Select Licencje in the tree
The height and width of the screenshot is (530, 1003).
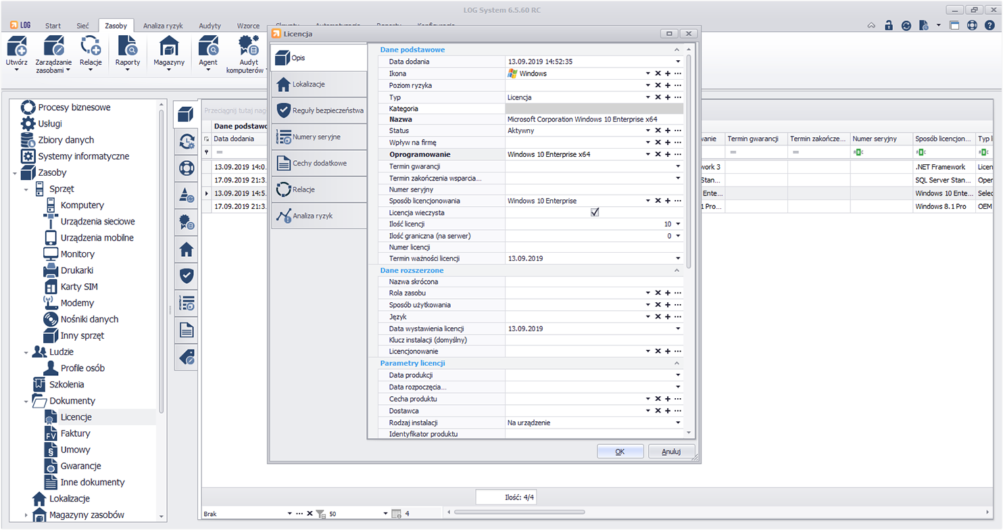(x=76, y=417)
